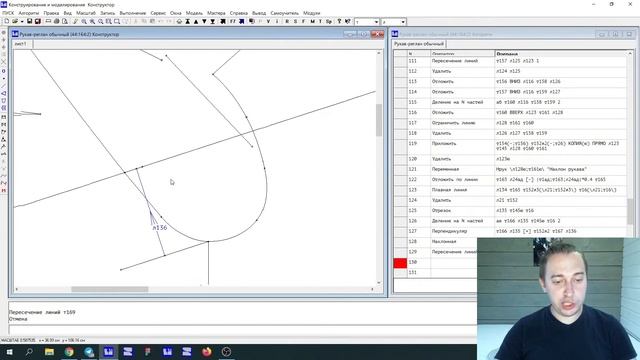This screenshot has width=640, height=360.
Task: Click the 'M' toolbar button
Action: pos(312,21)
